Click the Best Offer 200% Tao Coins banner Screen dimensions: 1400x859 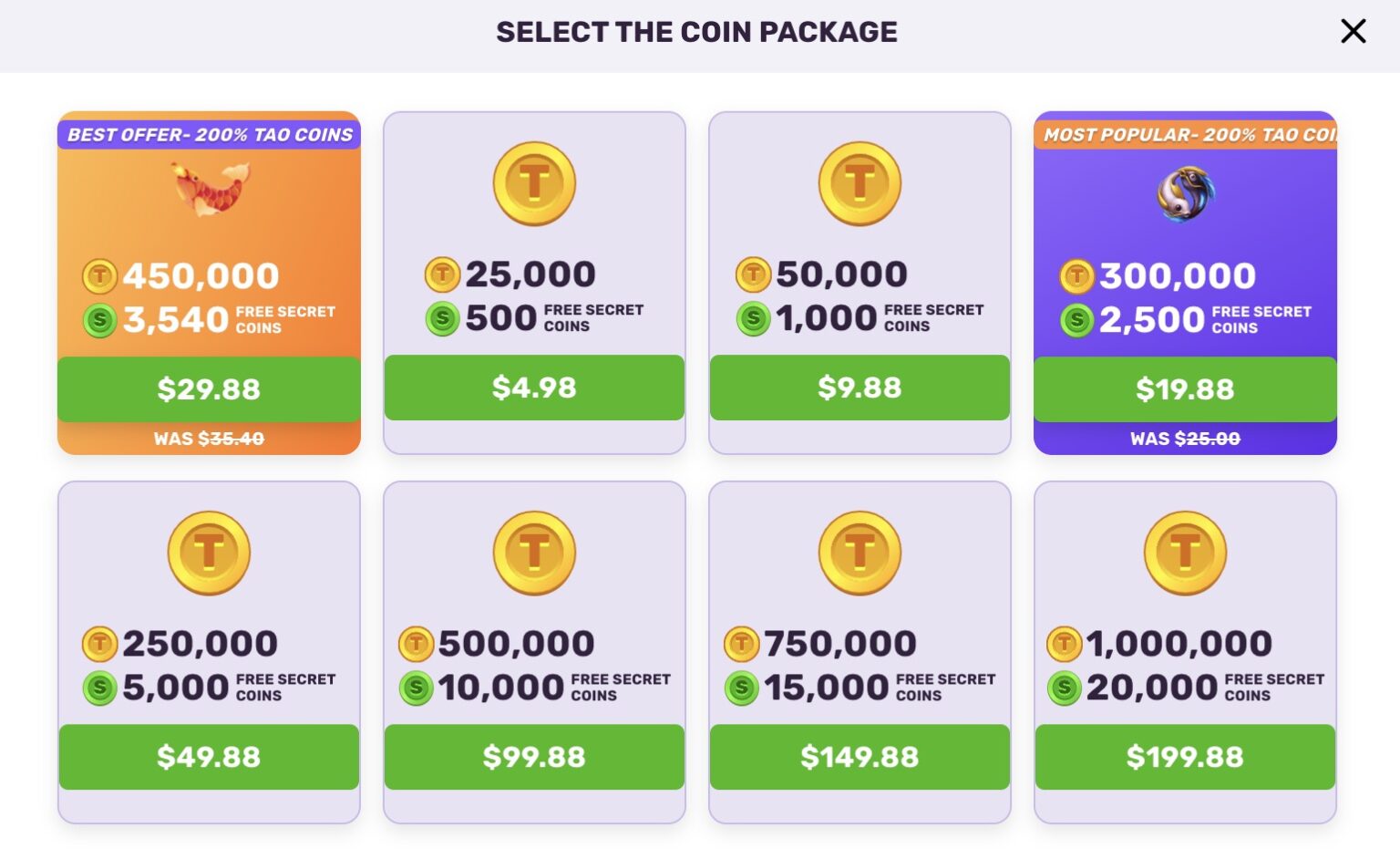(x=210, y=135)
